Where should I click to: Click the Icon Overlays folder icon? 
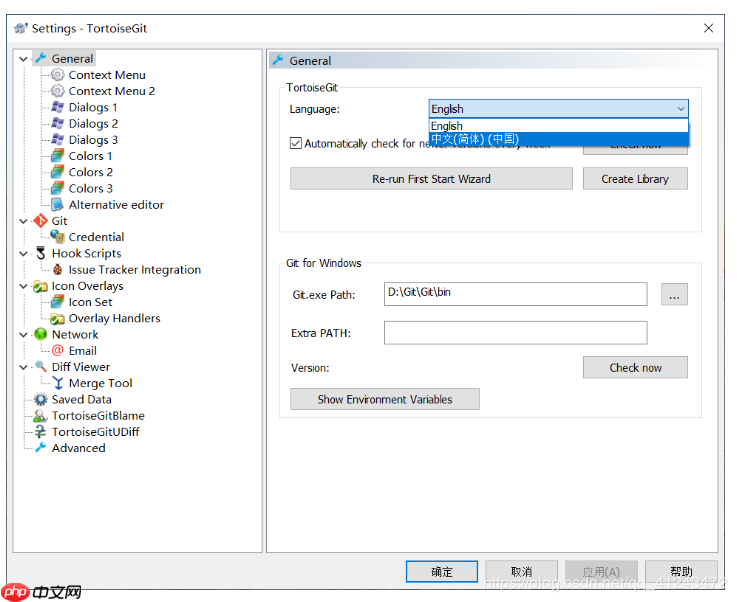[x=40, y=286]
